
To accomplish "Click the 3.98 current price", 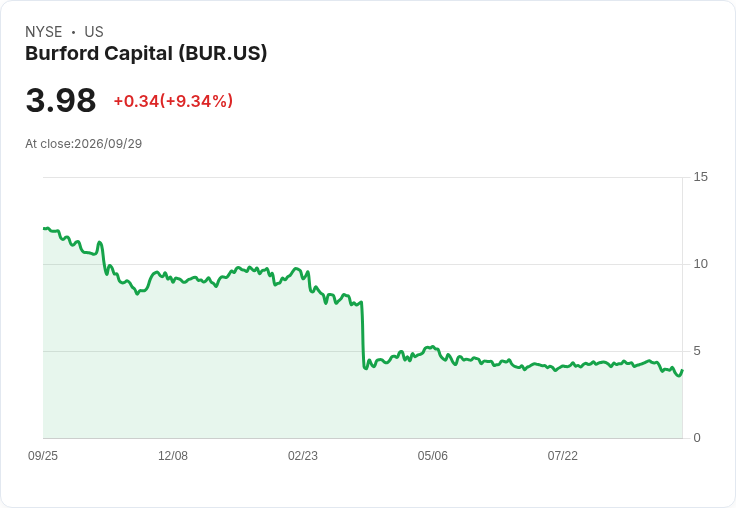I will (x=61, y=100).
